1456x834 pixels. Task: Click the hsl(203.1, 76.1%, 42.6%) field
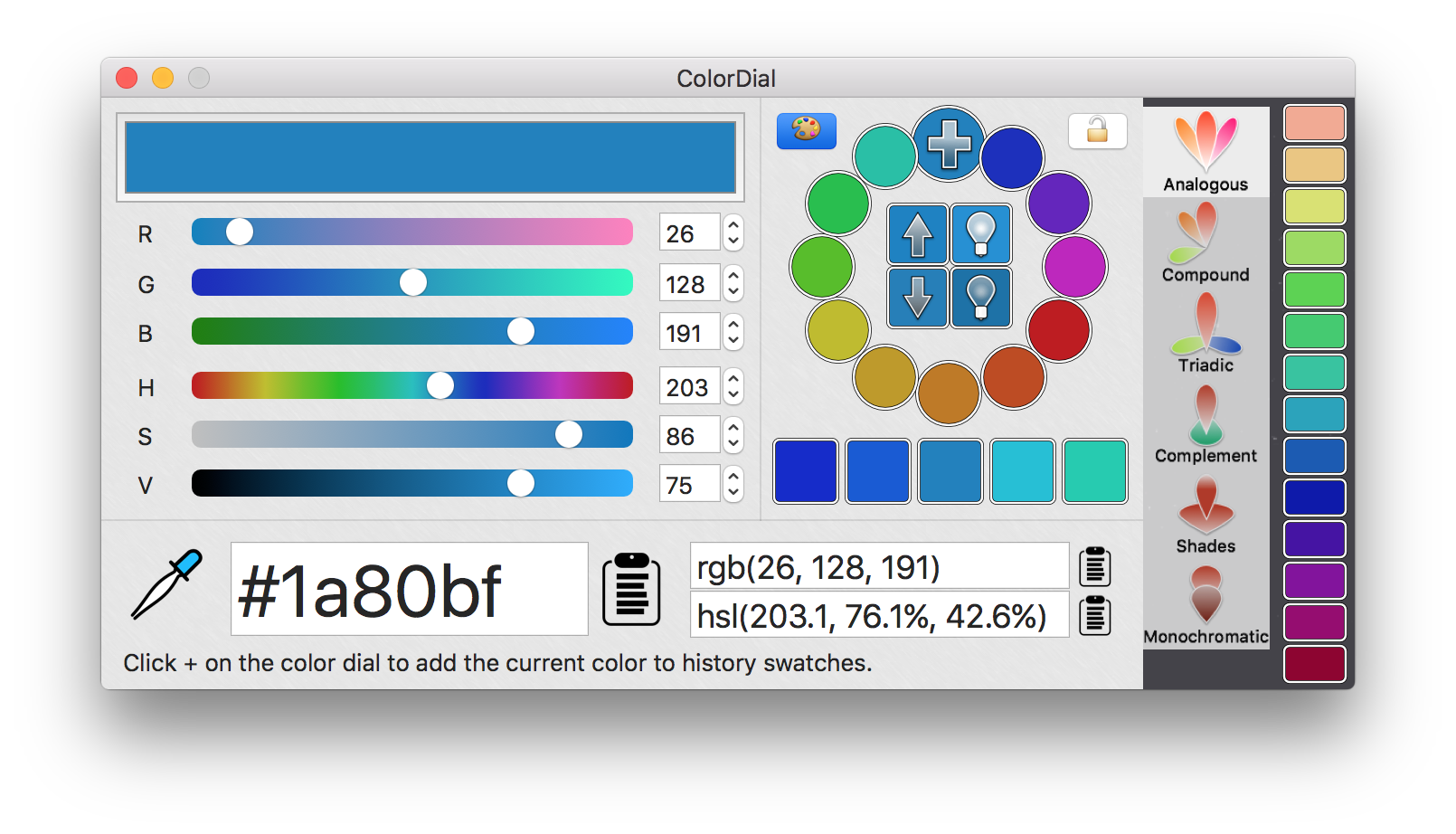[x=880, y=615]
